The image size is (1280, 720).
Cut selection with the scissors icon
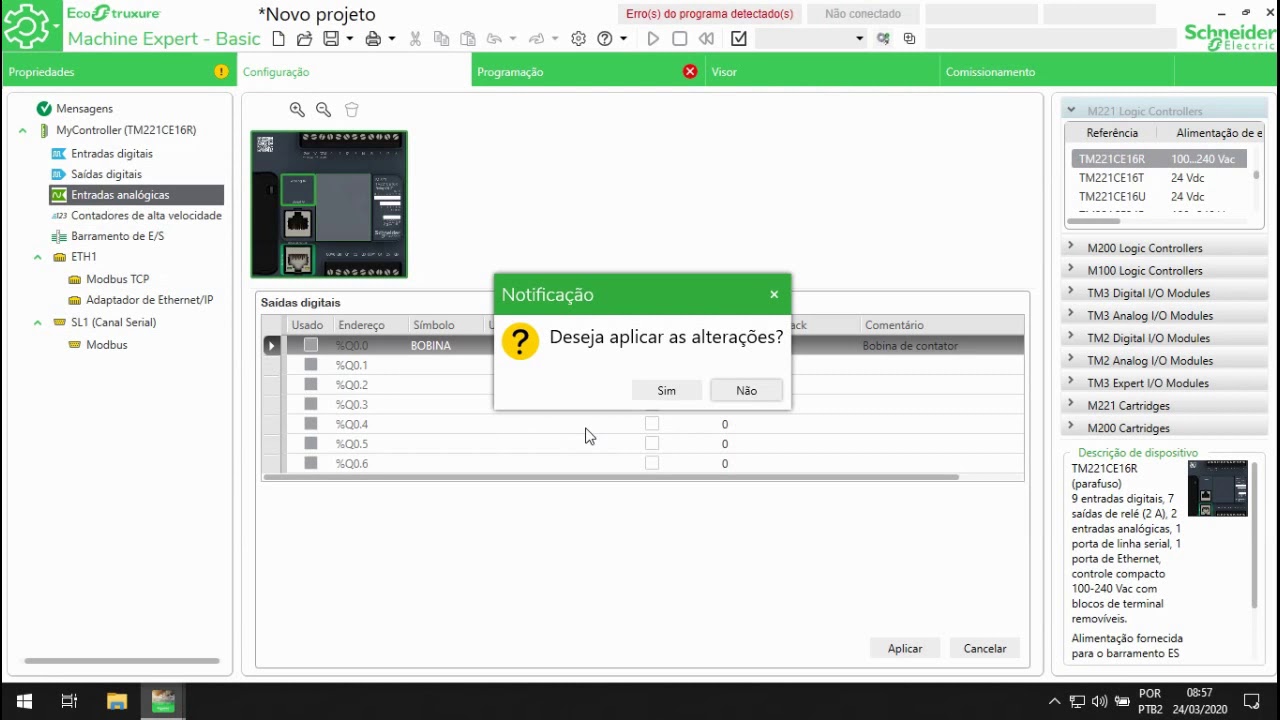(415, 39)
